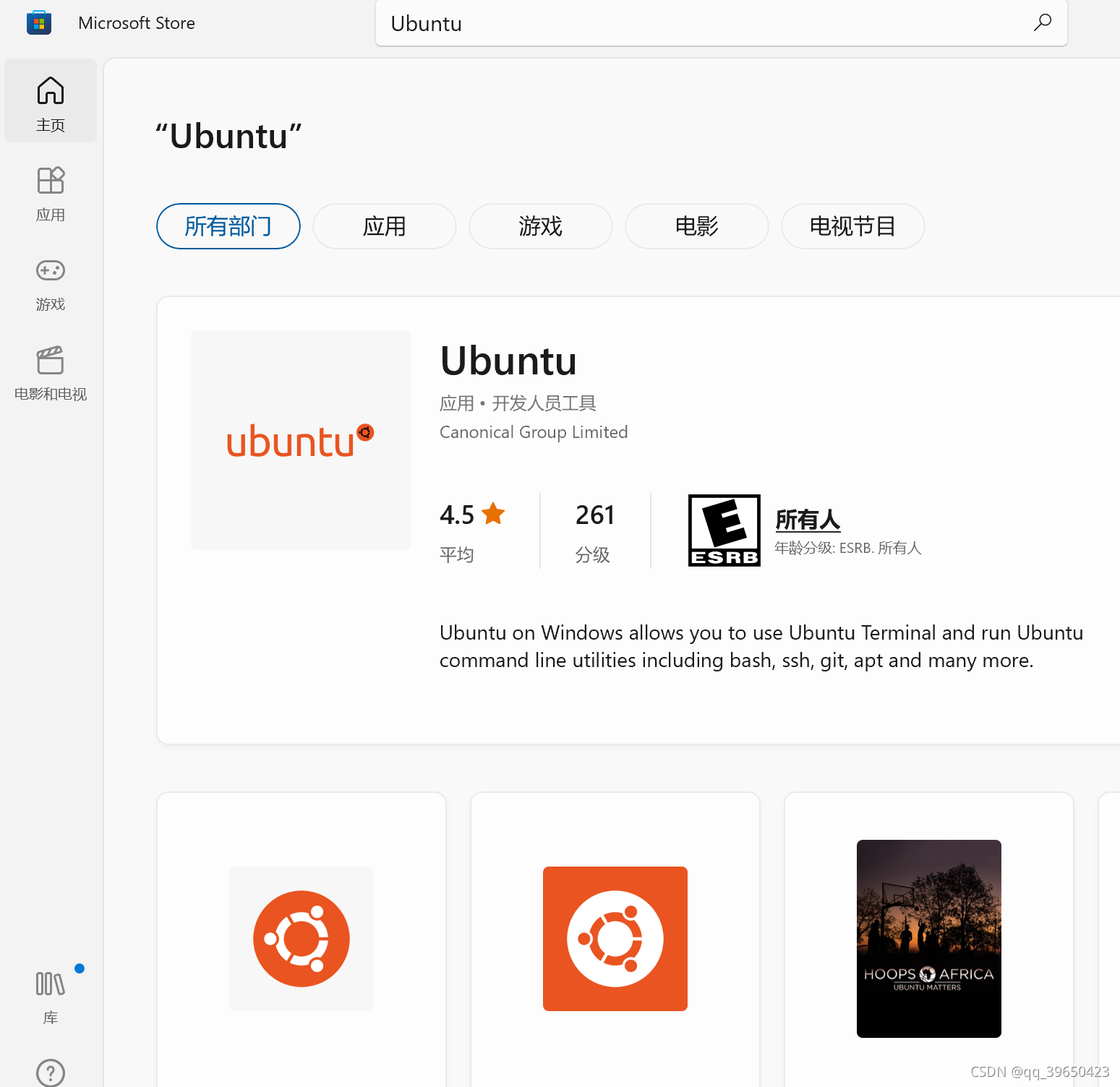Click the 年龄分级: ESRB. 所有人 text
The image size is (1120, 1087).
(x=848, y=548)
